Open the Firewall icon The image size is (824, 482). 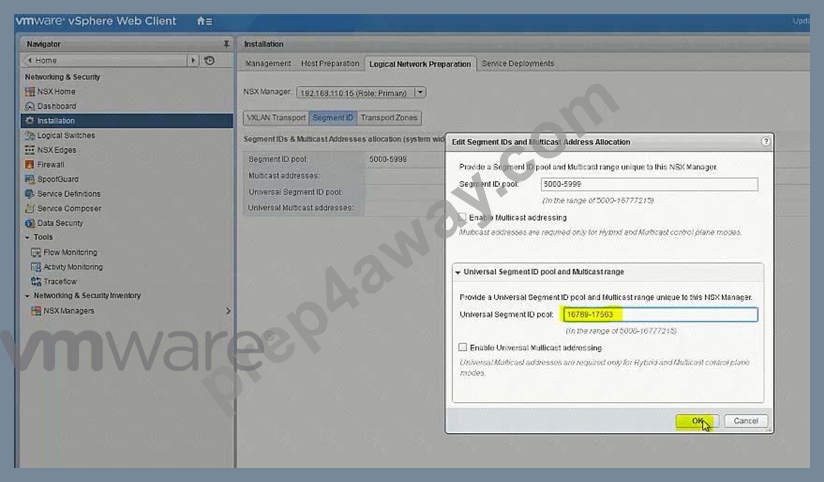tap(29, 165)
